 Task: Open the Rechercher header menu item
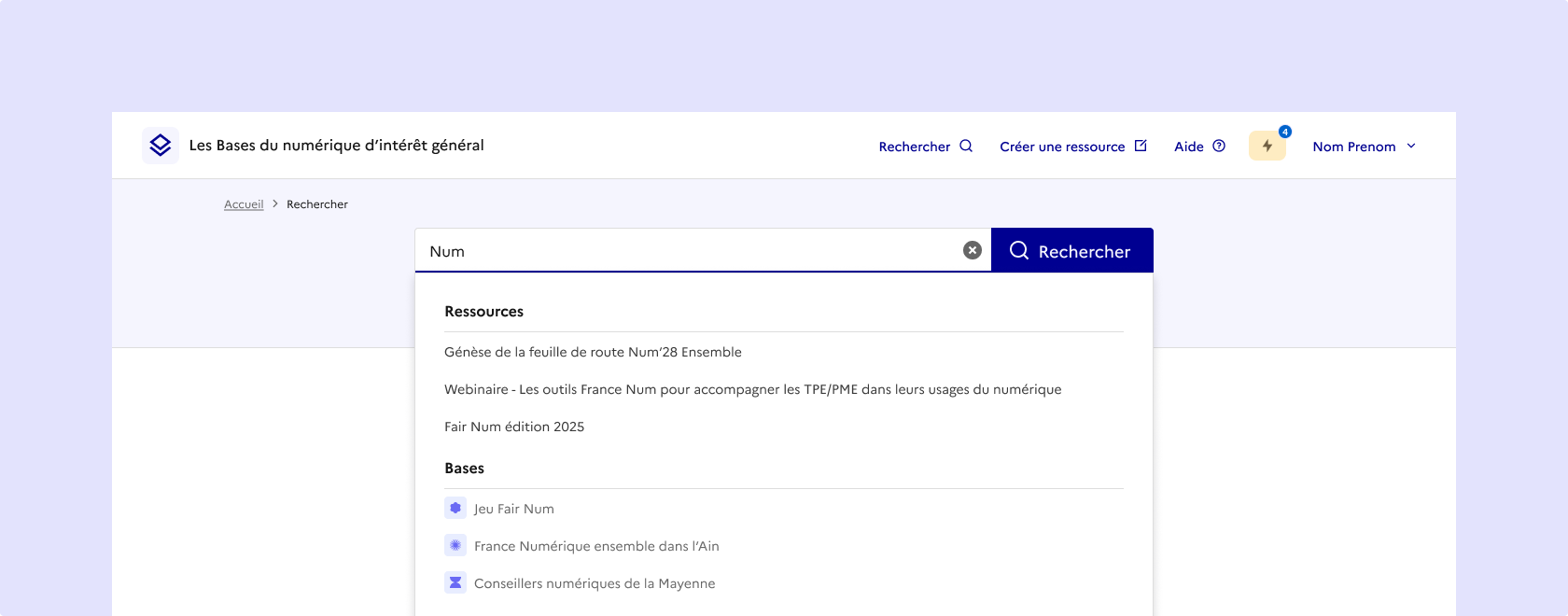click(x=915, y=147)
